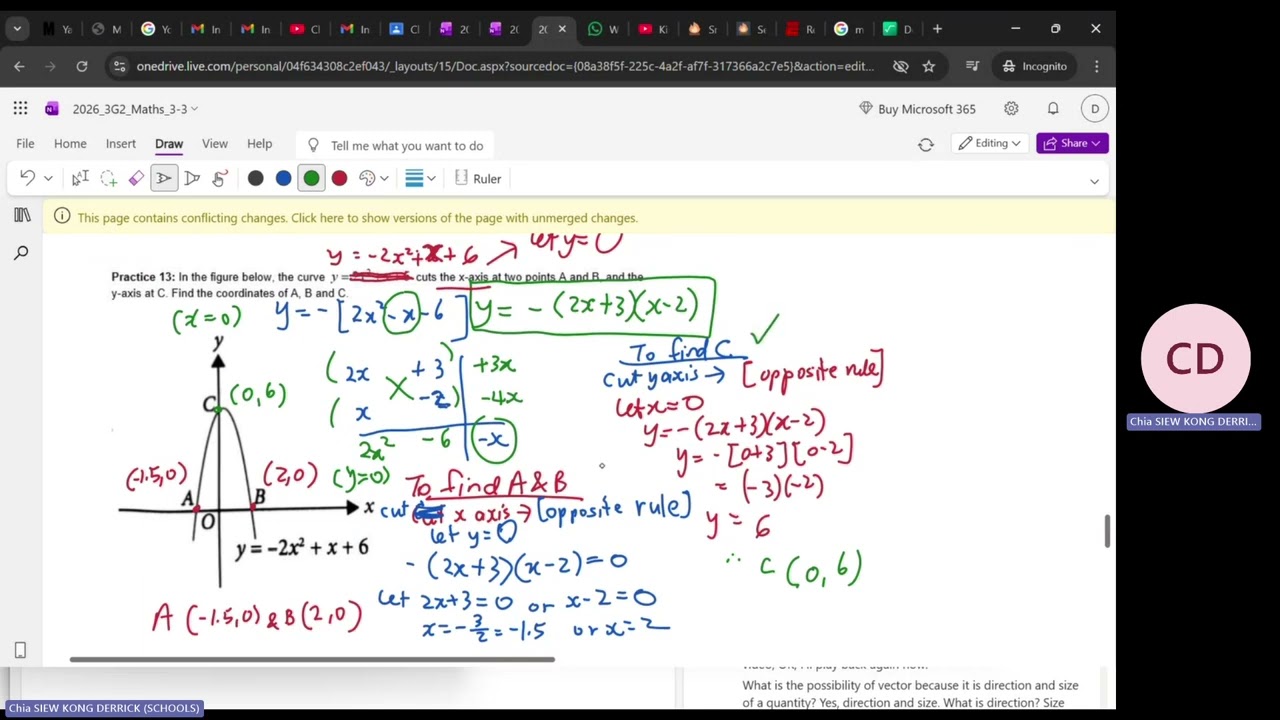Image resolution: width=1280 pixels, height=720 pixels.
Task: Open the notebook navigation pane icon
Action: coord(22,215)
